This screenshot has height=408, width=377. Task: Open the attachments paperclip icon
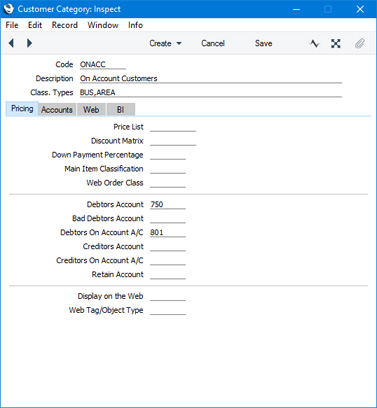point(359,43)
